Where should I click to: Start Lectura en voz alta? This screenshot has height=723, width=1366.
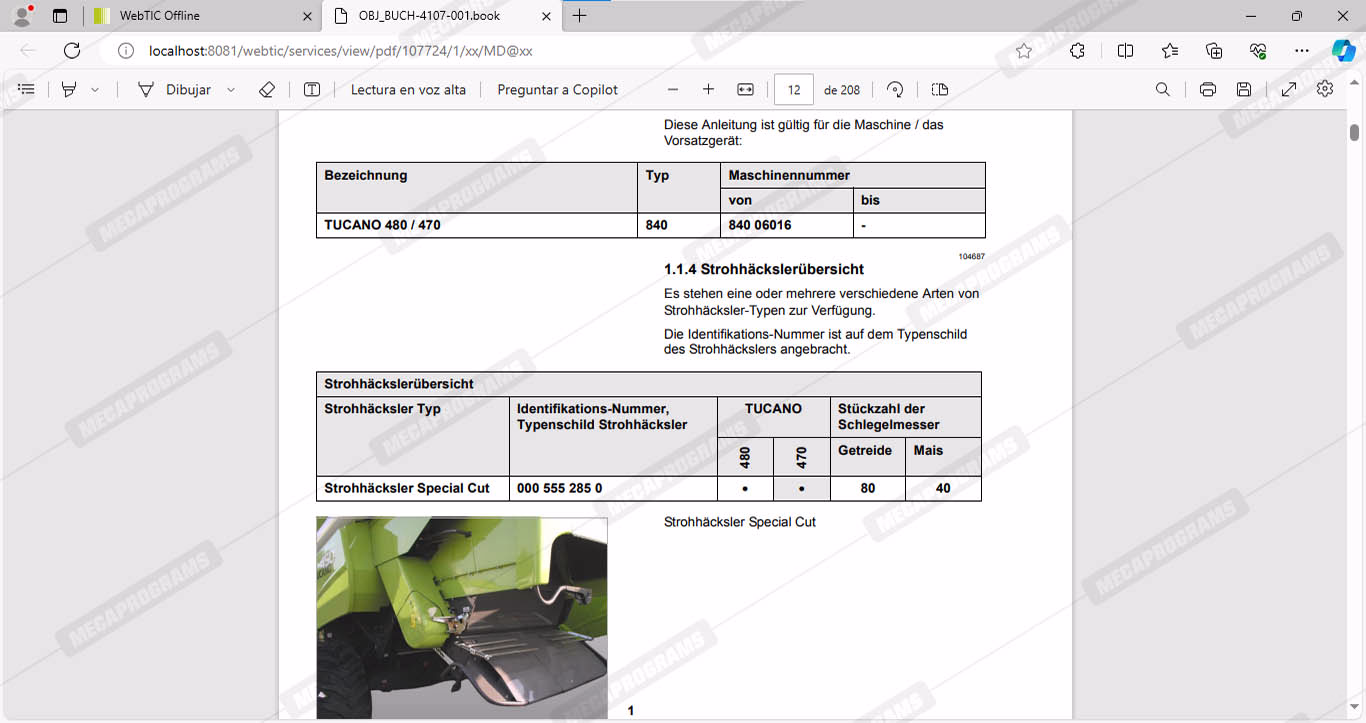(x=408, y=89)
